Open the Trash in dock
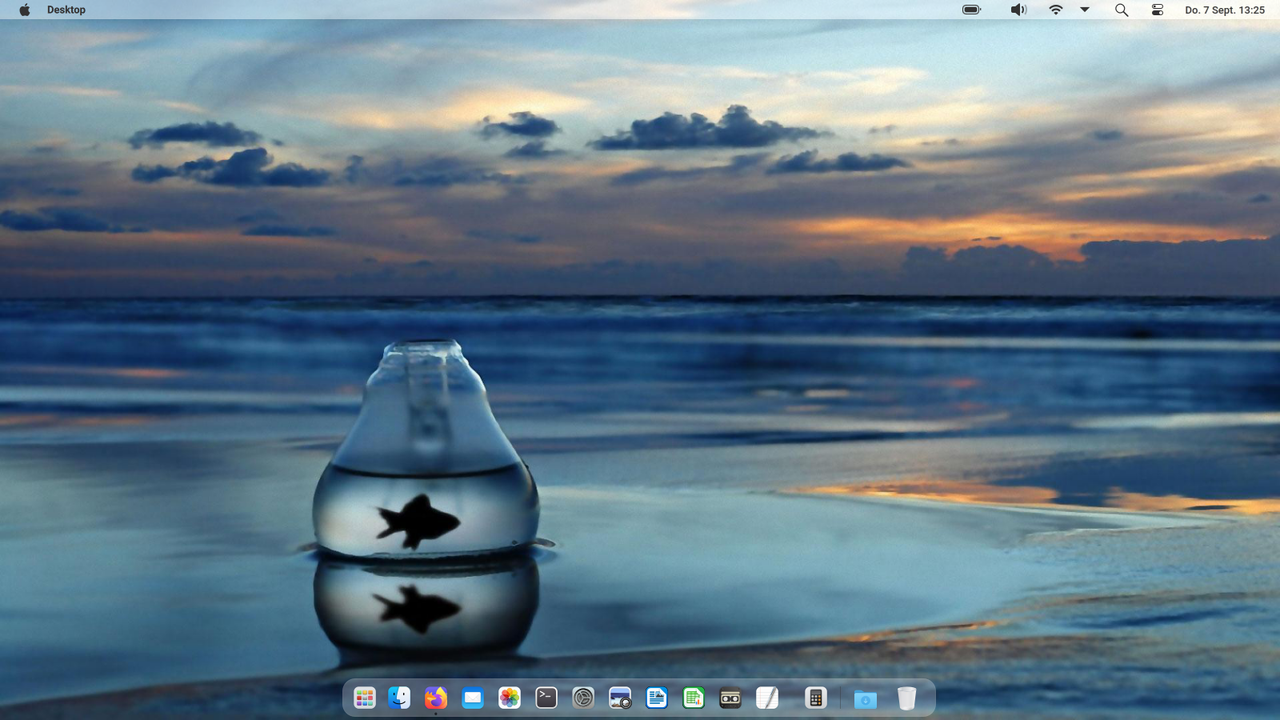Viewport: 1280px width, 720px height. (x=906, y=698)
